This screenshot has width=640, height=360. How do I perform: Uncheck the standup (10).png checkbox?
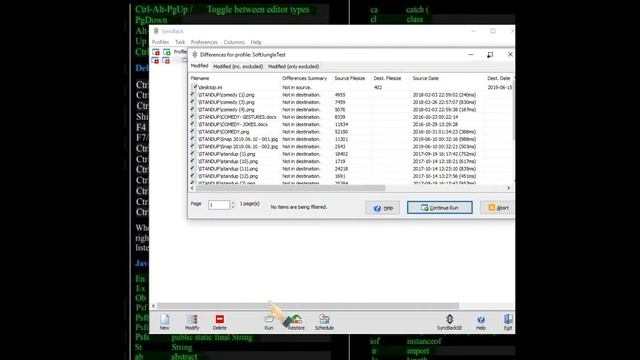coord(193,161)
